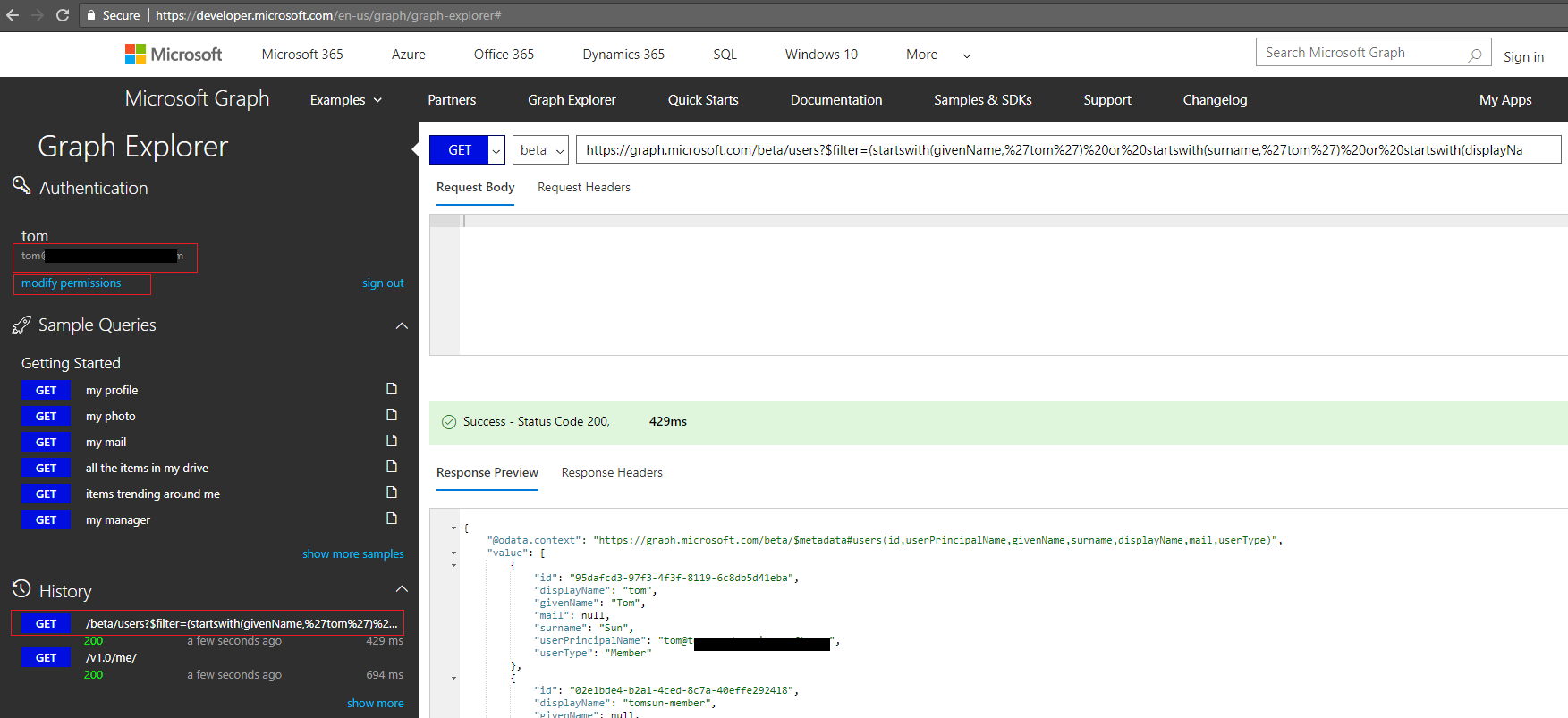Open My Apps in the nav bar
Viewport: 1568px width, 718px height.
tap(1505, 100)
